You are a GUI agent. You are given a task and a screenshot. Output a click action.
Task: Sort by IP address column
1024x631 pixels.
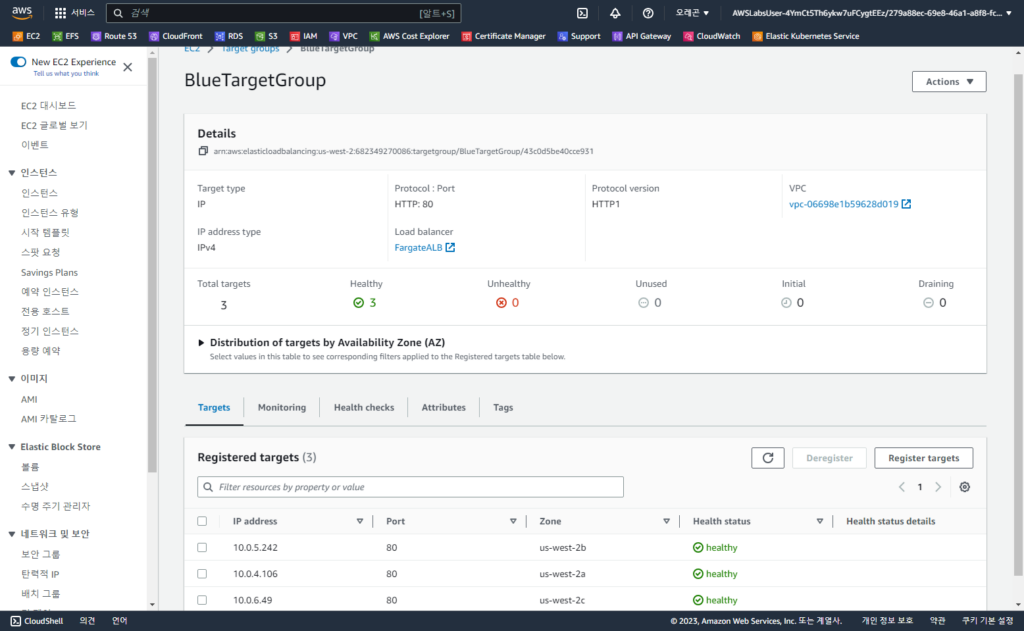click(360, 521)
